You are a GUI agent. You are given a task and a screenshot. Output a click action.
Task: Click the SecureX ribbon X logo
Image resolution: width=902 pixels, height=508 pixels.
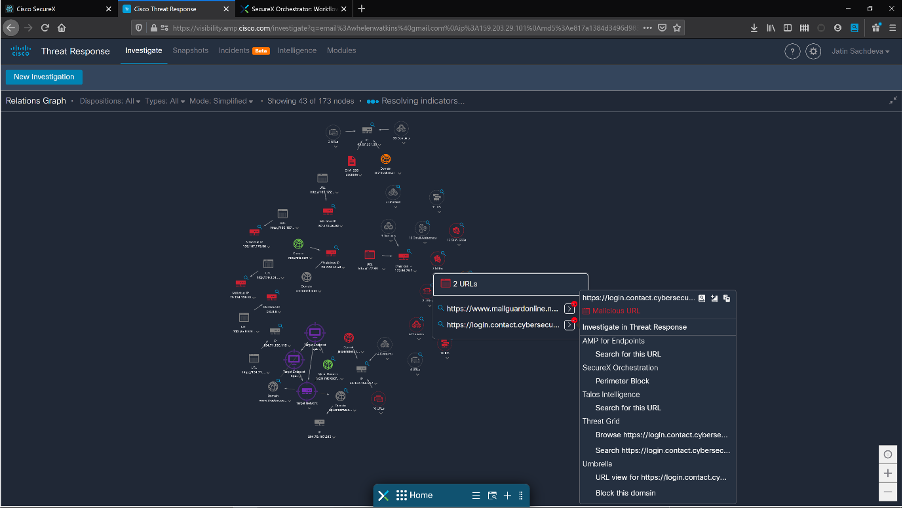pyautogui.click(x=383, y=495)
